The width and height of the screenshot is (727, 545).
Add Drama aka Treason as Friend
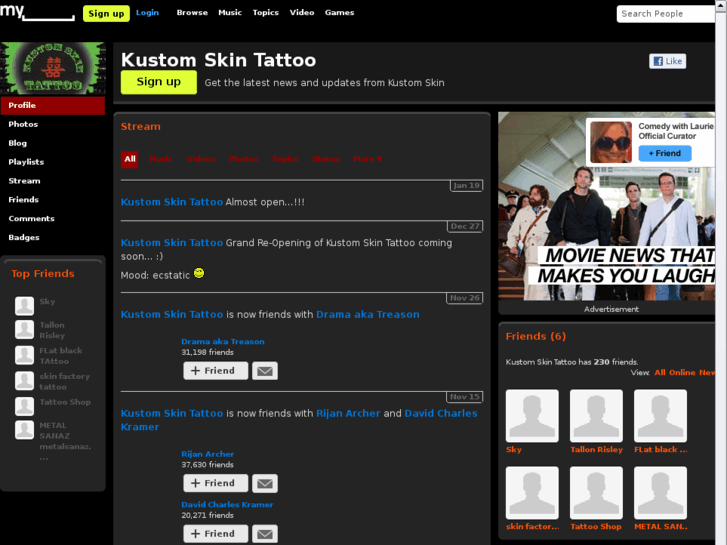coord(216,371)
